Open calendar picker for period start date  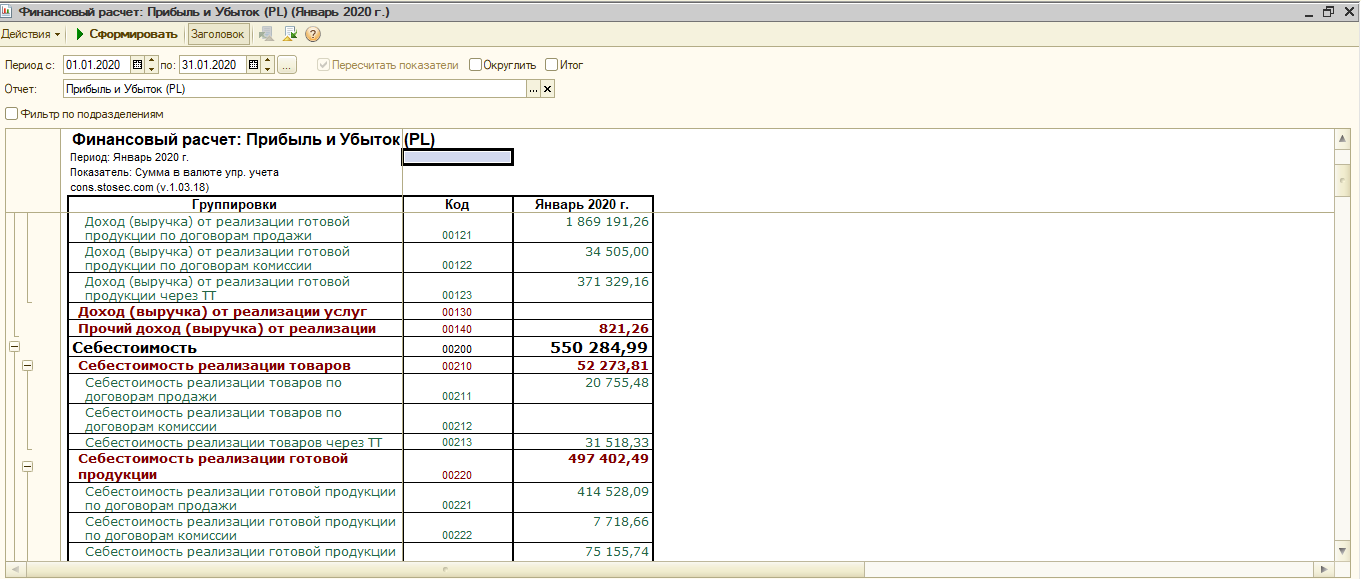[138, 65]
